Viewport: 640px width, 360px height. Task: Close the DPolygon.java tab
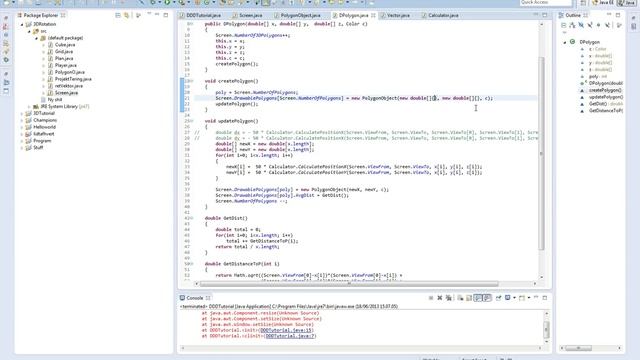373,15
